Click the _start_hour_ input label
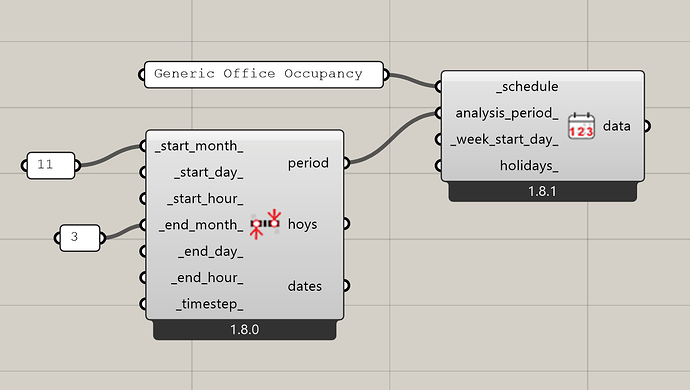This screenshot has width=690, height=390. point(205,199)
